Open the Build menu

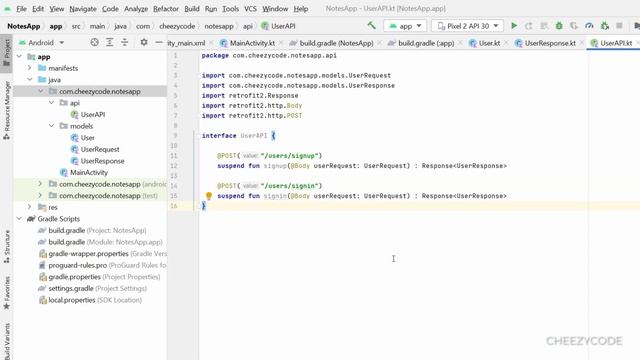(x=191, y=9)
